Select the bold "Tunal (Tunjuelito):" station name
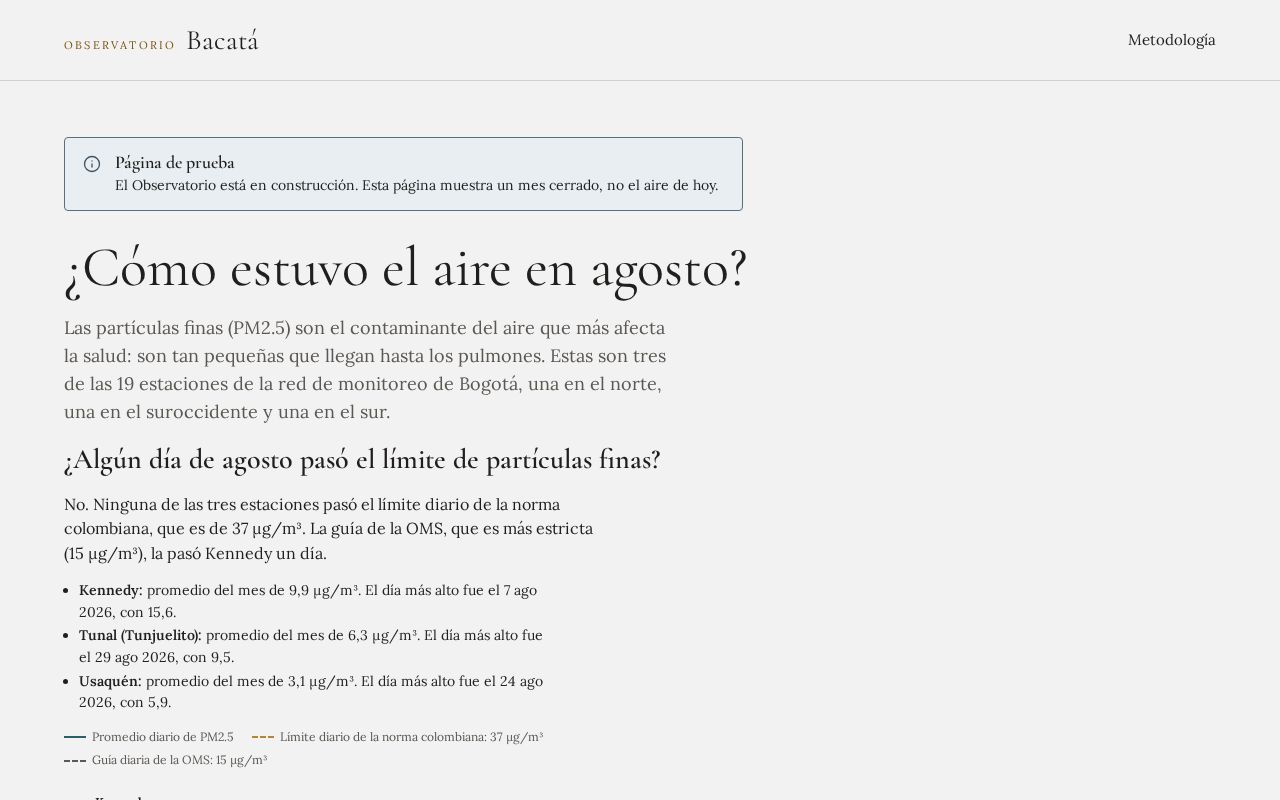 [140, 635]
